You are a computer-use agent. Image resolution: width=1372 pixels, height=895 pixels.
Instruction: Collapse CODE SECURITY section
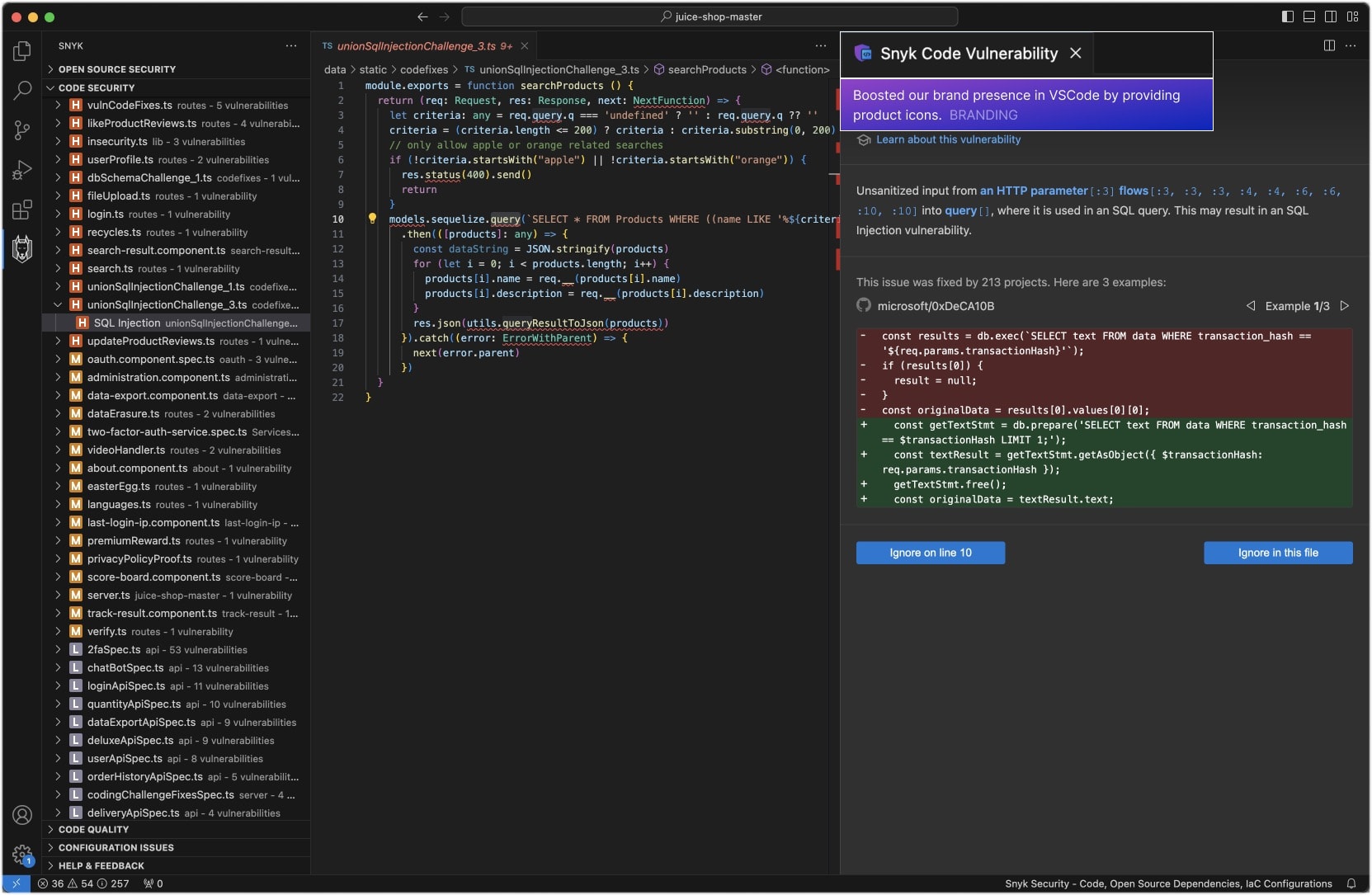[x=177, y=87]
